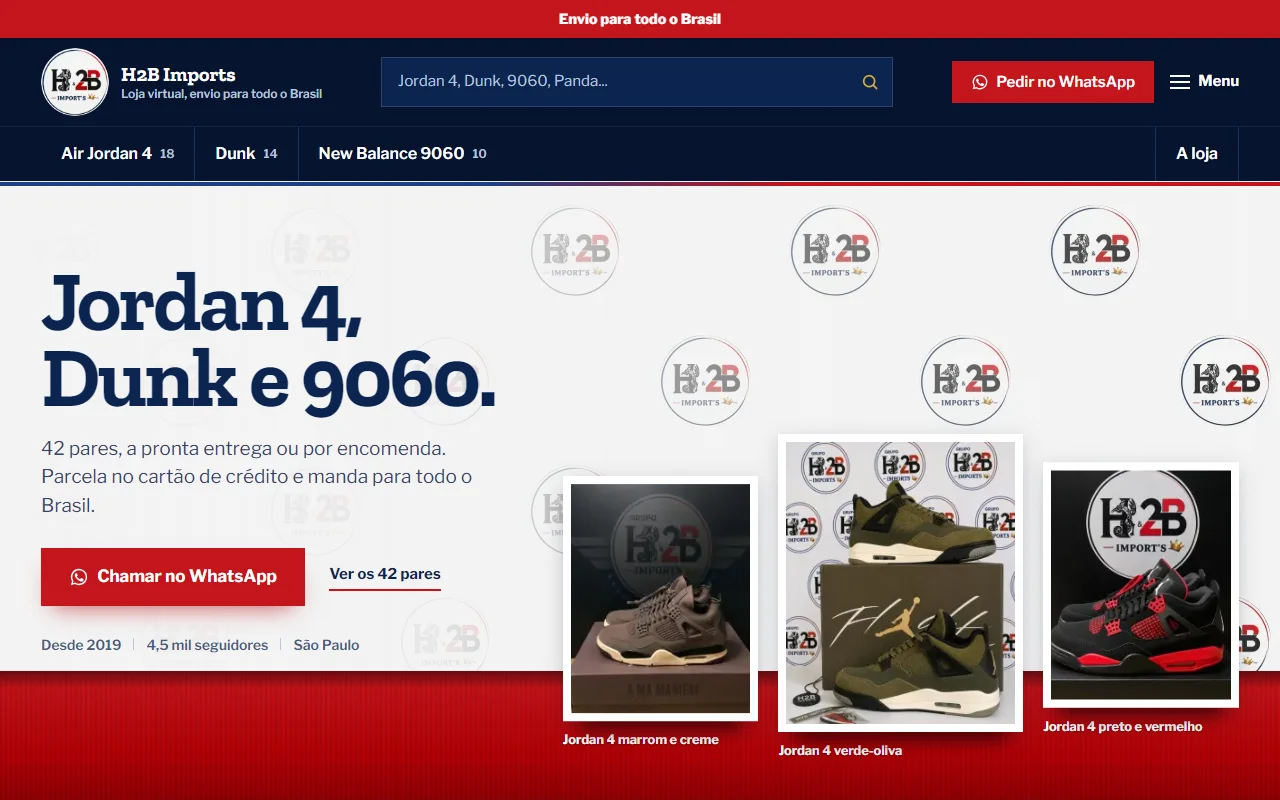Click the search magnifier icon
The height and width of the screenshot is (800, 1280).
pyautogui.click(x=870, y=82)
